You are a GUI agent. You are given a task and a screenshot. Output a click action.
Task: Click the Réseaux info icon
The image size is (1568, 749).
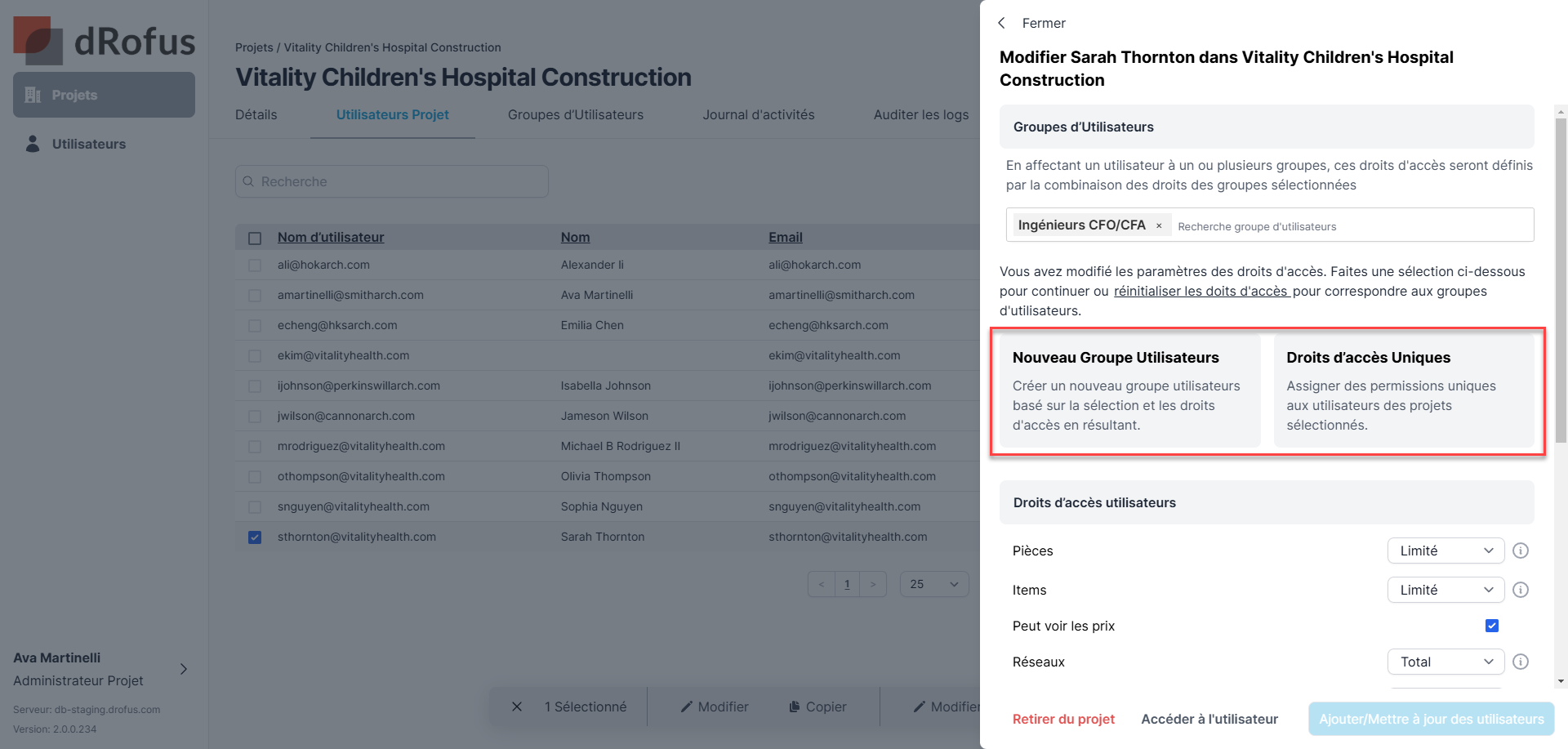pyautogui.click(x=1520, y=662)
